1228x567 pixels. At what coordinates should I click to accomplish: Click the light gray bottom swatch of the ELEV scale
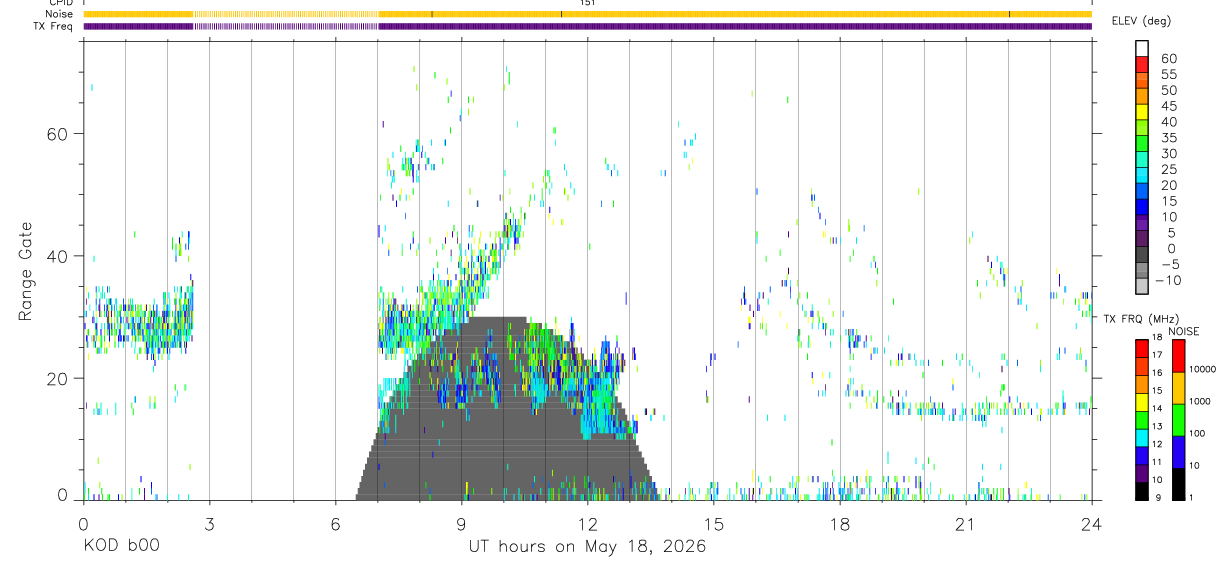(x=1142, y=286)
